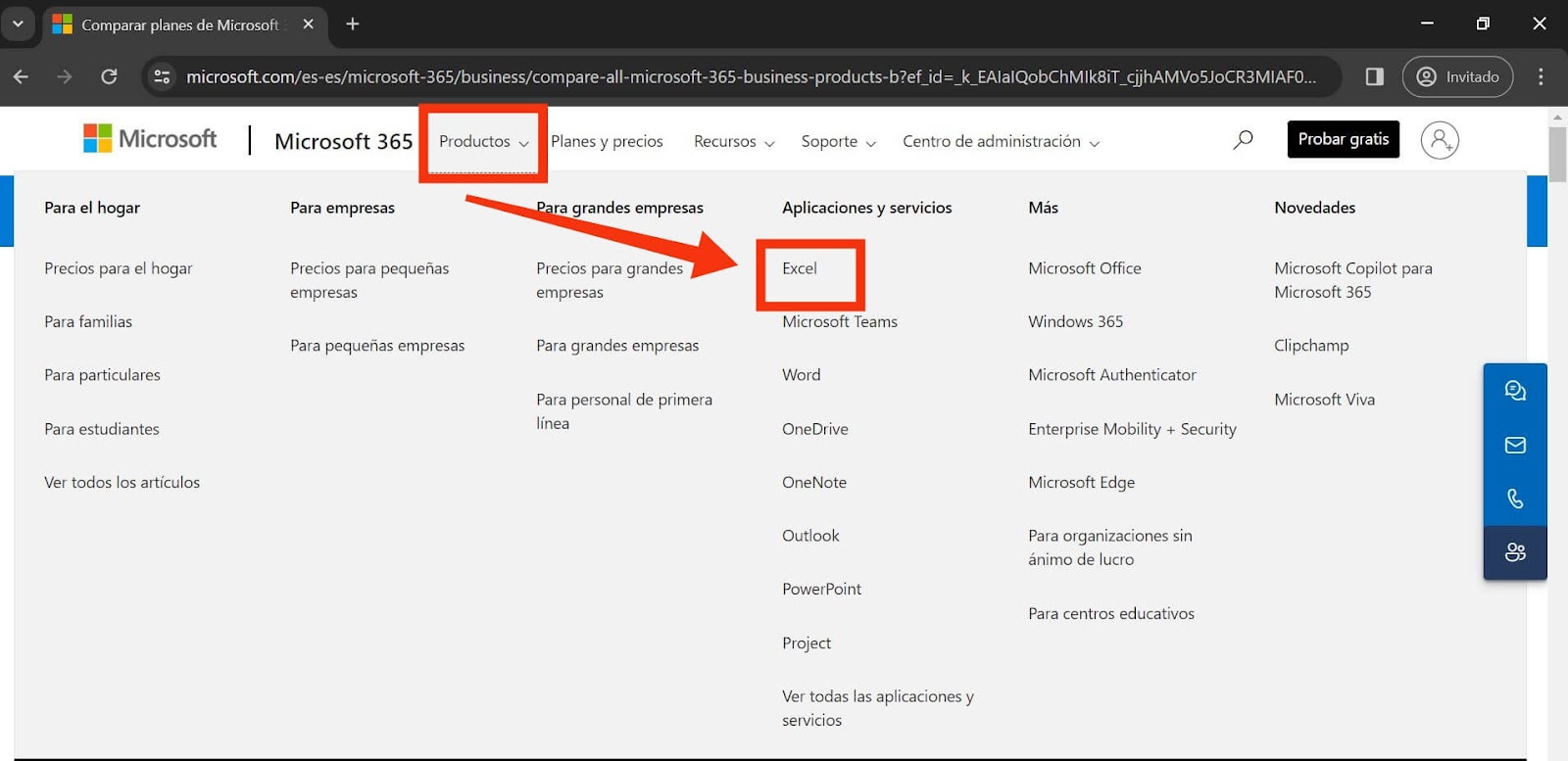Collapse the Productos dropdown menu

[x=483, y=142]
